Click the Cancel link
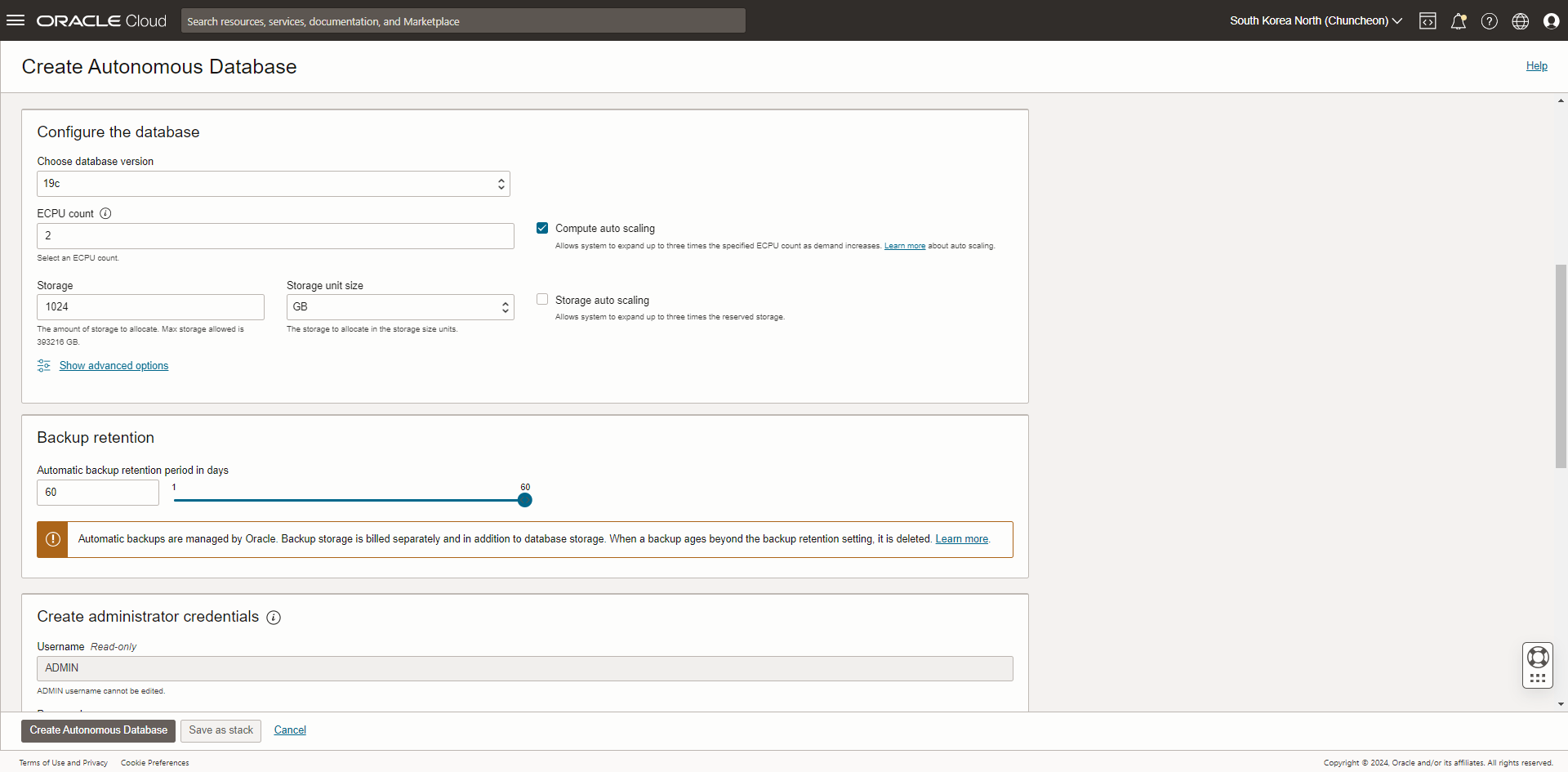Screen dimensions: 1568x772 coord(290,730)
